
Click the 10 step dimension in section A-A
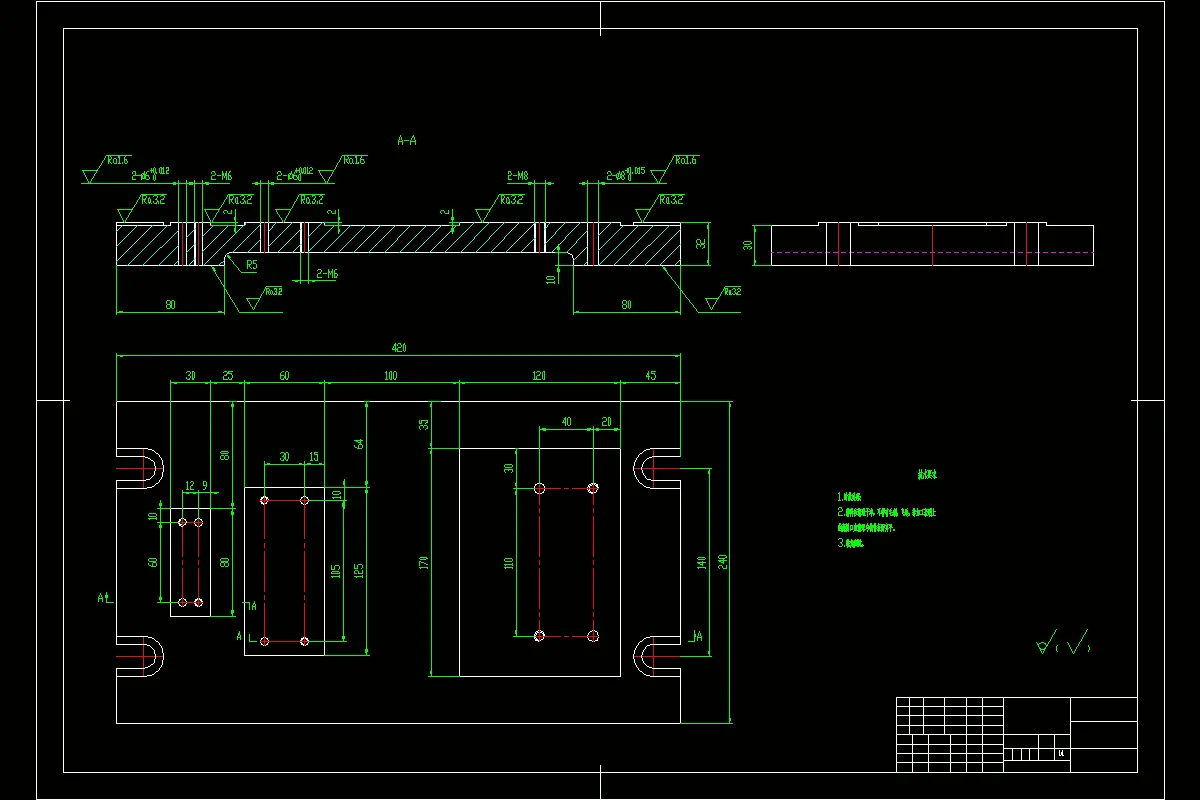[x=551, y=278]
